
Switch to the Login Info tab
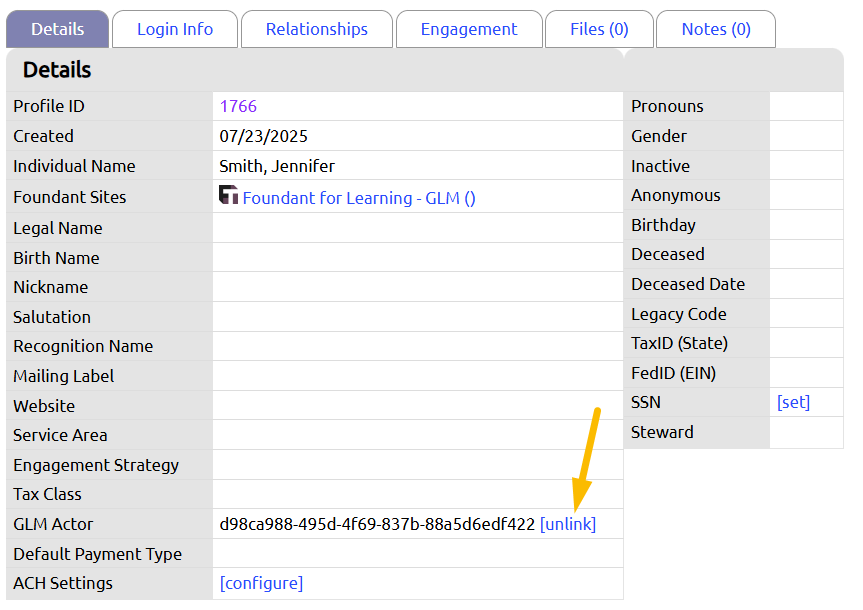[x=175, y=29]
